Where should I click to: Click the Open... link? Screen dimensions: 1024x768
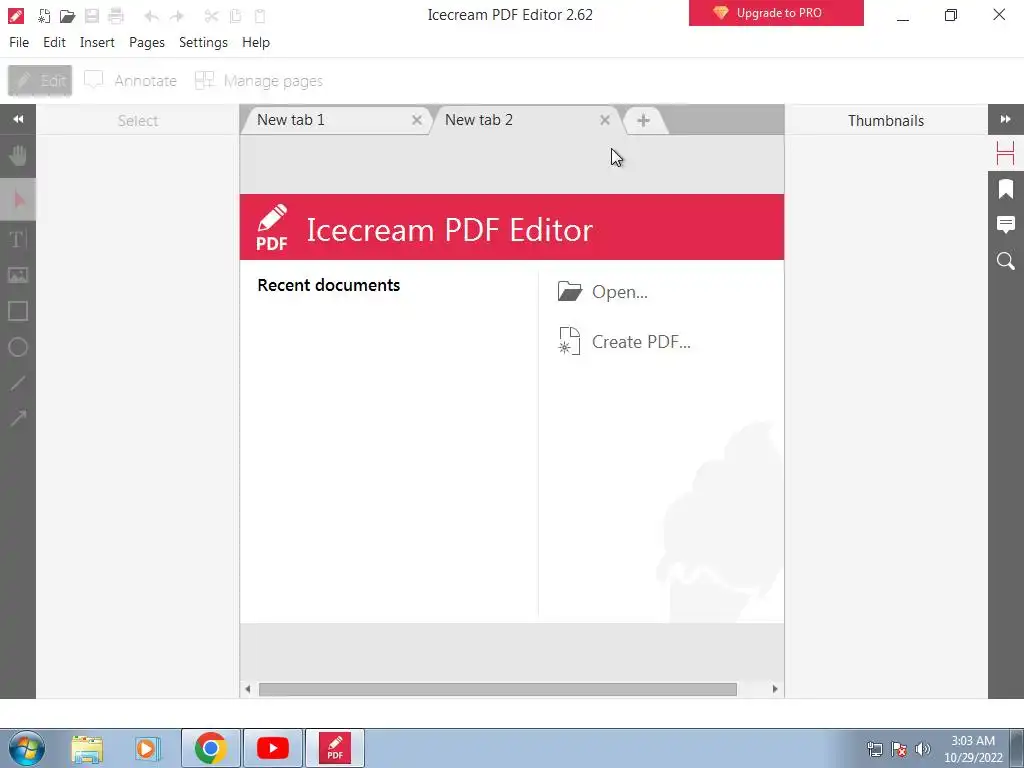[x=603, y=292]
